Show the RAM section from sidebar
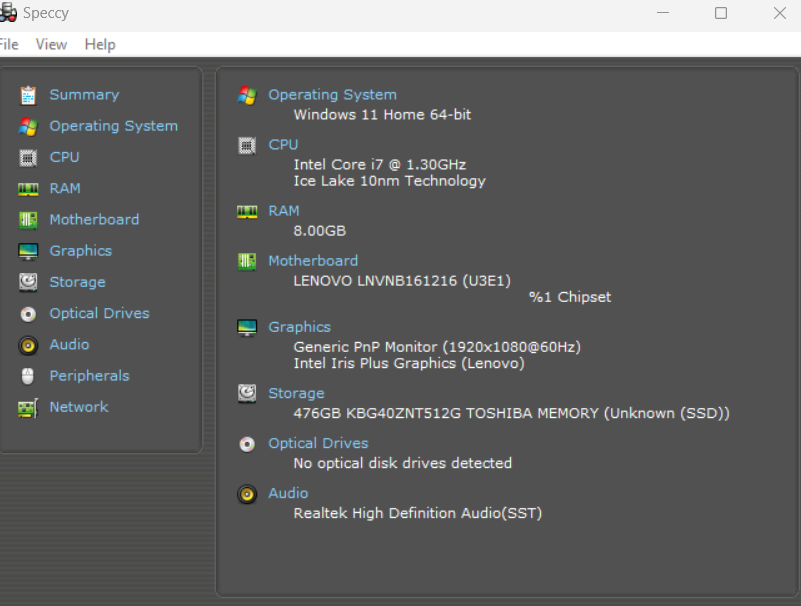Screen dimensions: 801x606 [65, 189]
